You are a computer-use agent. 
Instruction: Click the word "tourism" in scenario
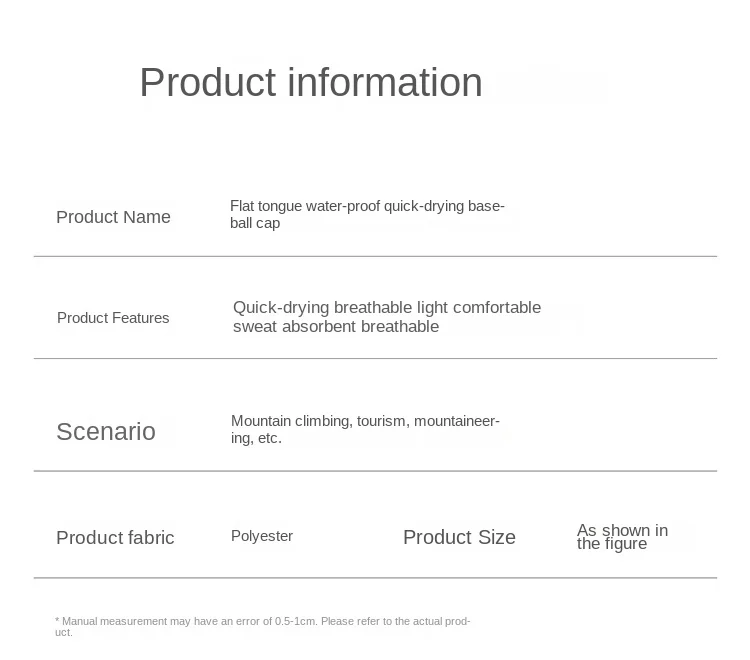[x=381, y=421]
